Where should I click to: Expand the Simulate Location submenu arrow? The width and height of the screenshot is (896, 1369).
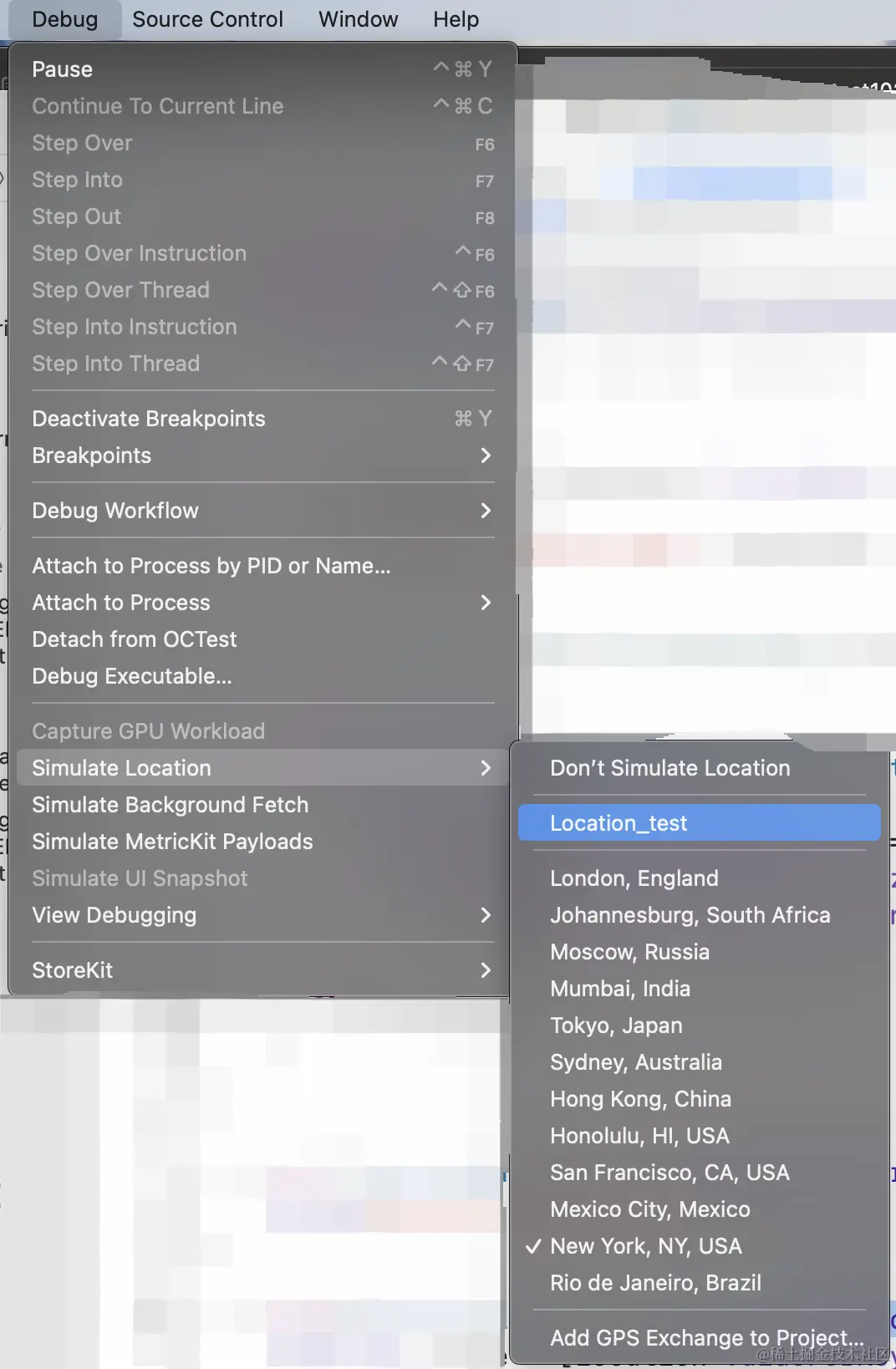point(486,768)
